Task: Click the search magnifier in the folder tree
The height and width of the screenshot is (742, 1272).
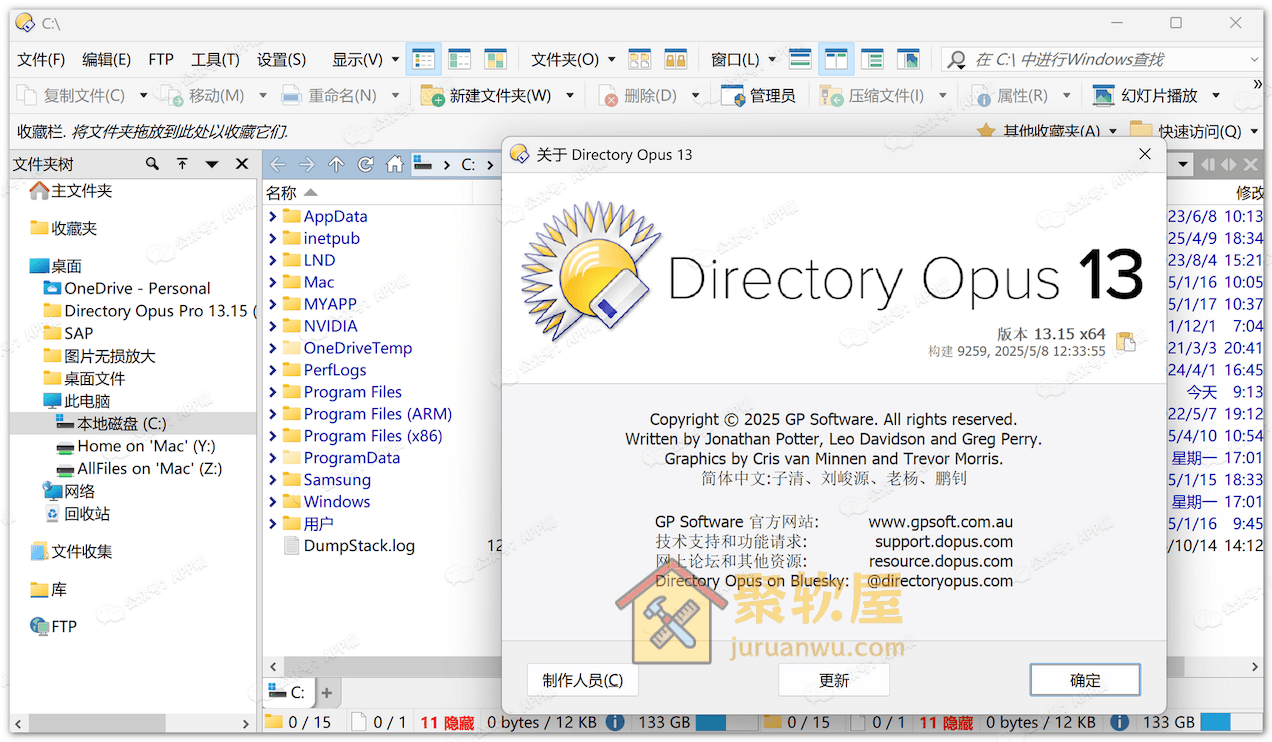Action: (x=150, y=163)
